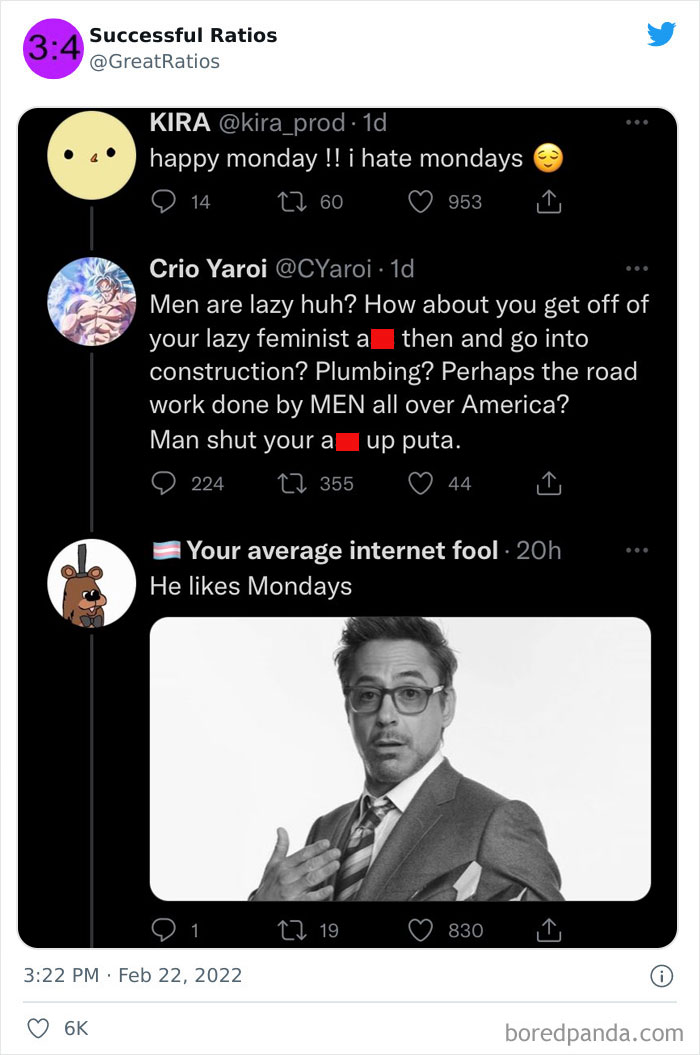Open the options menu on the meme reply
700x1055 pixels.
point(637,549)
